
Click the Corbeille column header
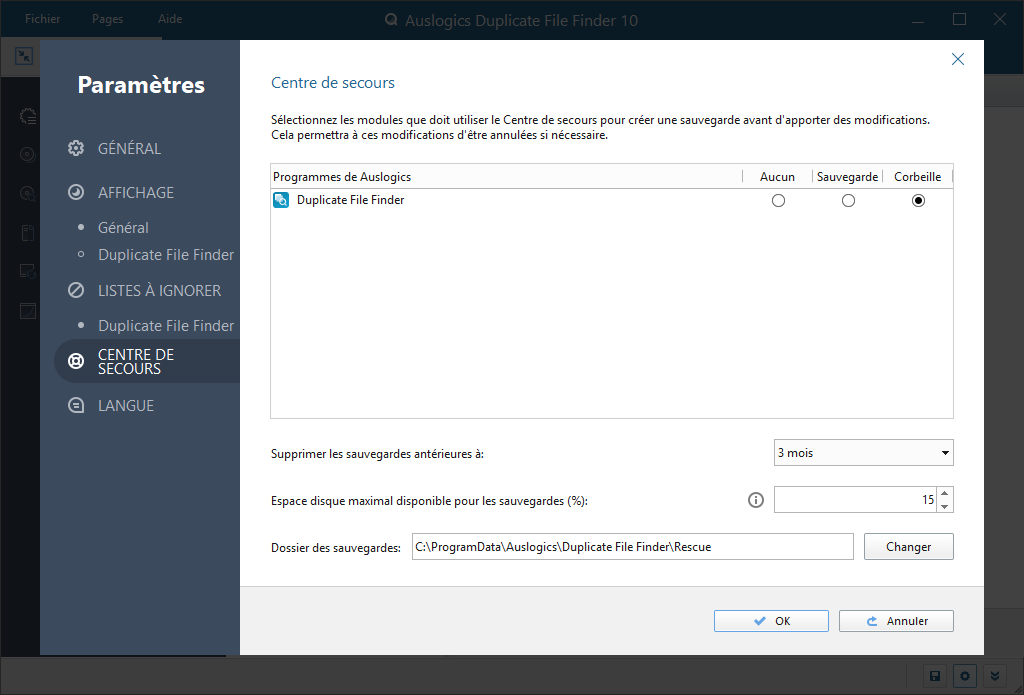pyautogui.click(x=918, y=176)
